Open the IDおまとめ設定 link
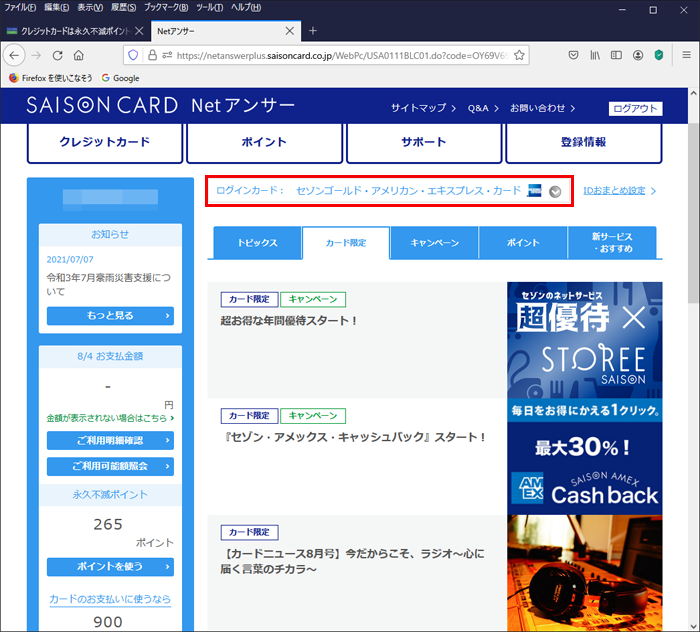The height and width of the screenshot is (632, 700). tap(620, 190)
